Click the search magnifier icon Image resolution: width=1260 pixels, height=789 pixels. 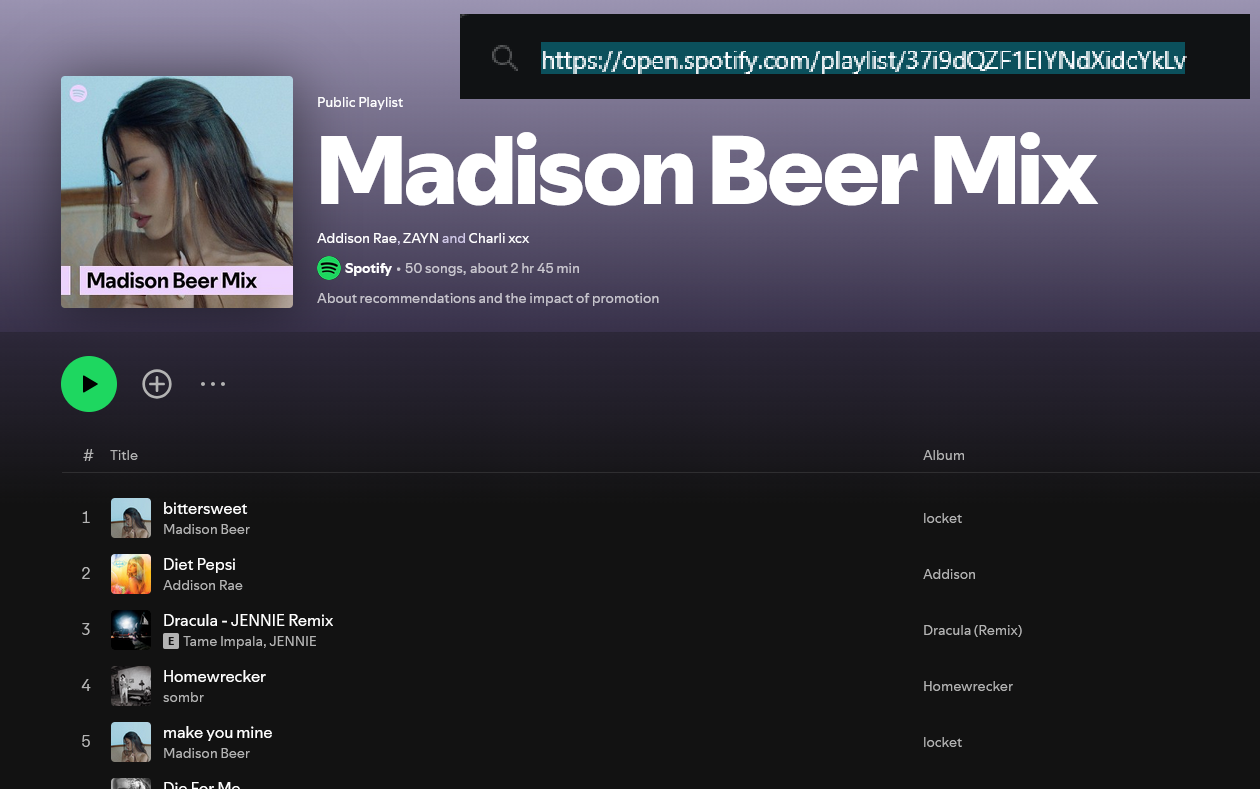pyautogui.click(x=505, y=58)
